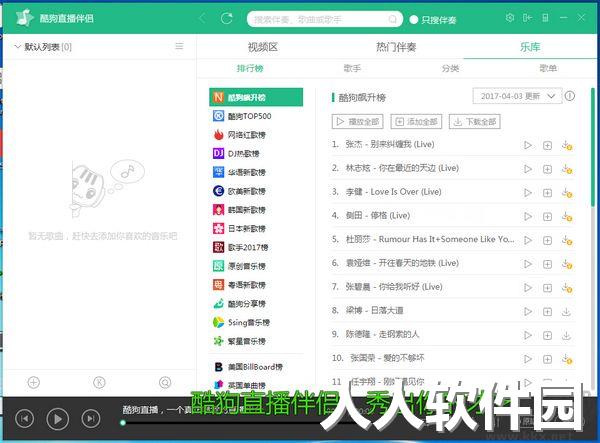
Task: Download song 8 梁博 日落大道
Action: click(x=566, y=312)
